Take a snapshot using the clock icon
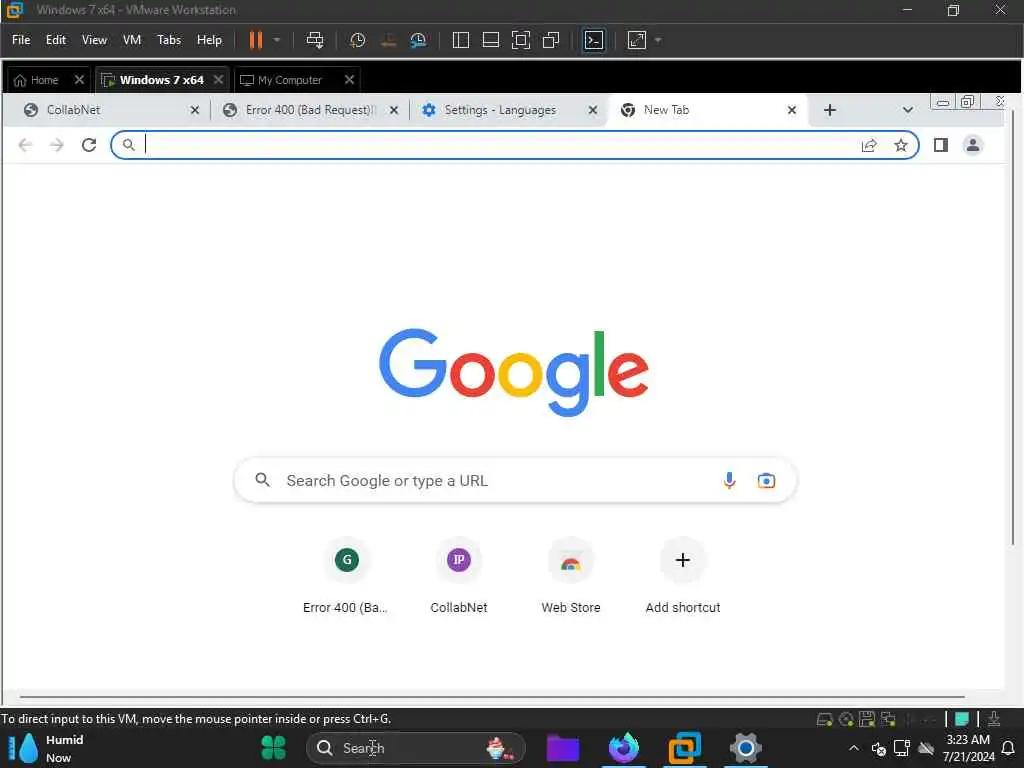This screenshot has width=1024, height=768. [x=357, y=40]
